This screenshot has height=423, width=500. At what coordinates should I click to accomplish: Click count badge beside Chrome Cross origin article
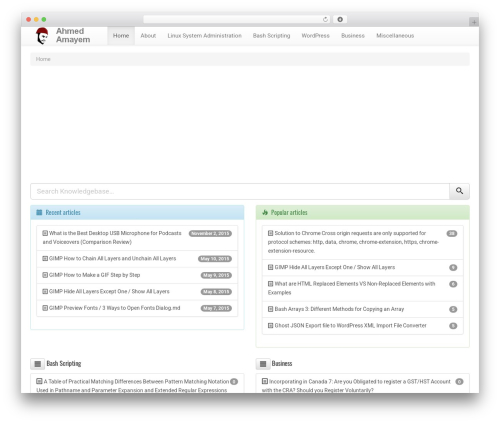(452, 233)
